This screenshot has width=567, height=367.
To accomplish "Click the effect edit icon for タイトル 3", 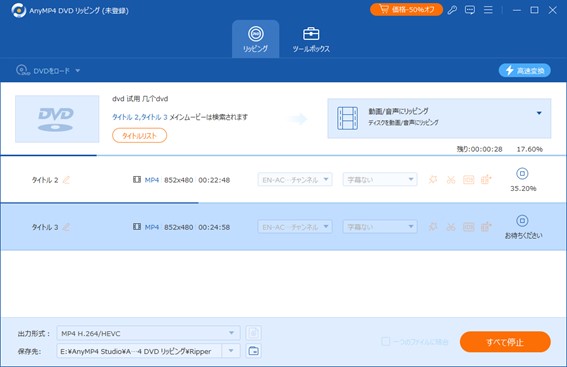I will pos(433,227).
